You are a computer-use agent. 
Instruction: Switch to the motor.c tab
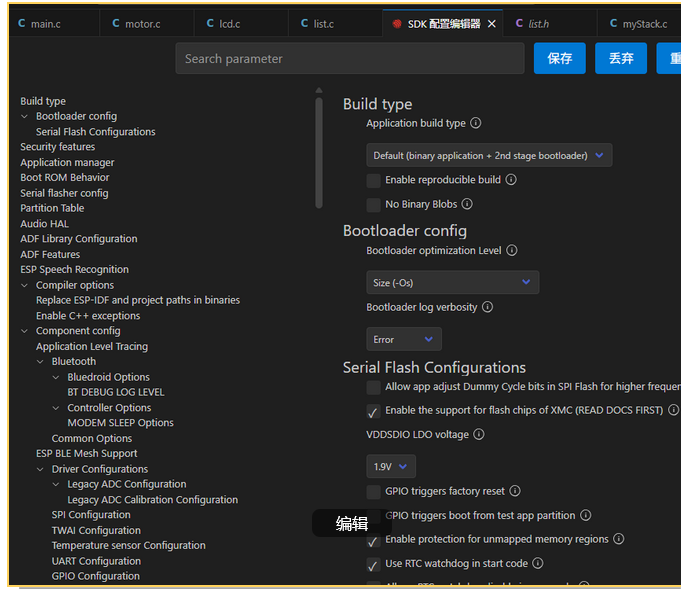147,23
